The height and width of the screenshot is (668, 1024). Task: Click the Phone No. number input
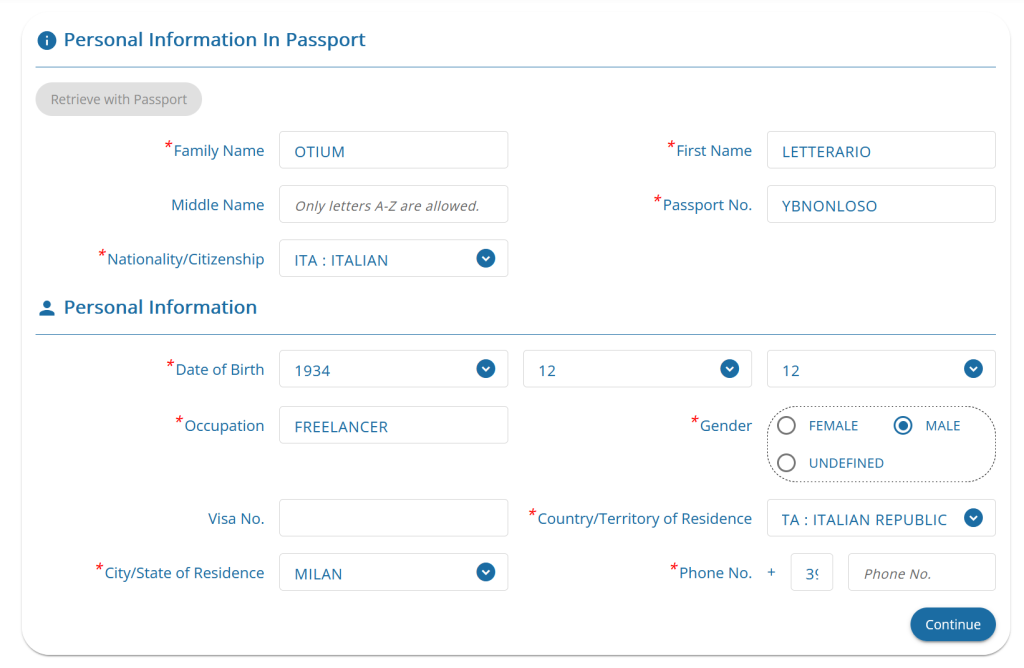pyautogui.click(x=921, y=573)
